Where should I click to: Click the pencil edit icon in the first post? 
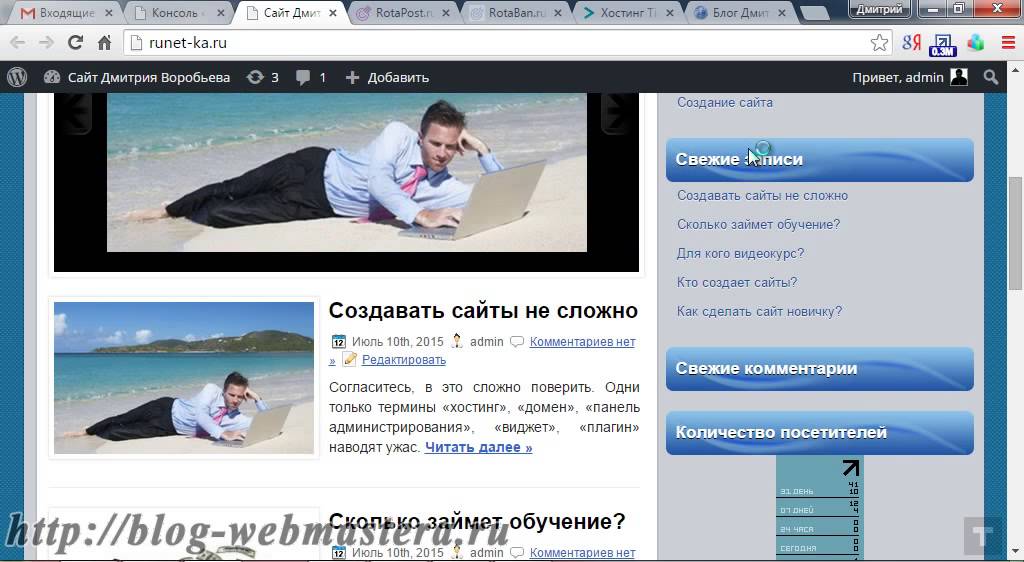coord(349,359)
